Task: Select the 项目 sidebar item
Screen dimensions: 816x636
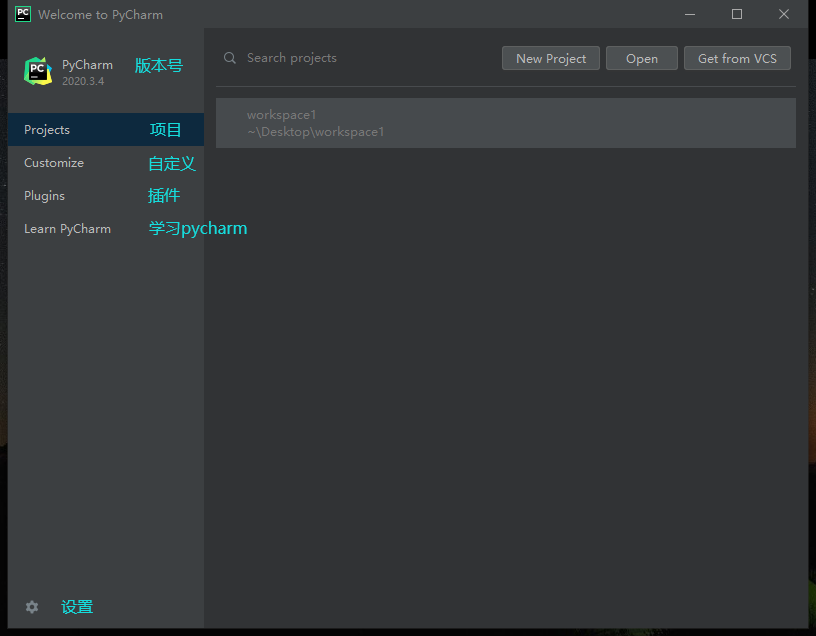Action: click(166, 129)
